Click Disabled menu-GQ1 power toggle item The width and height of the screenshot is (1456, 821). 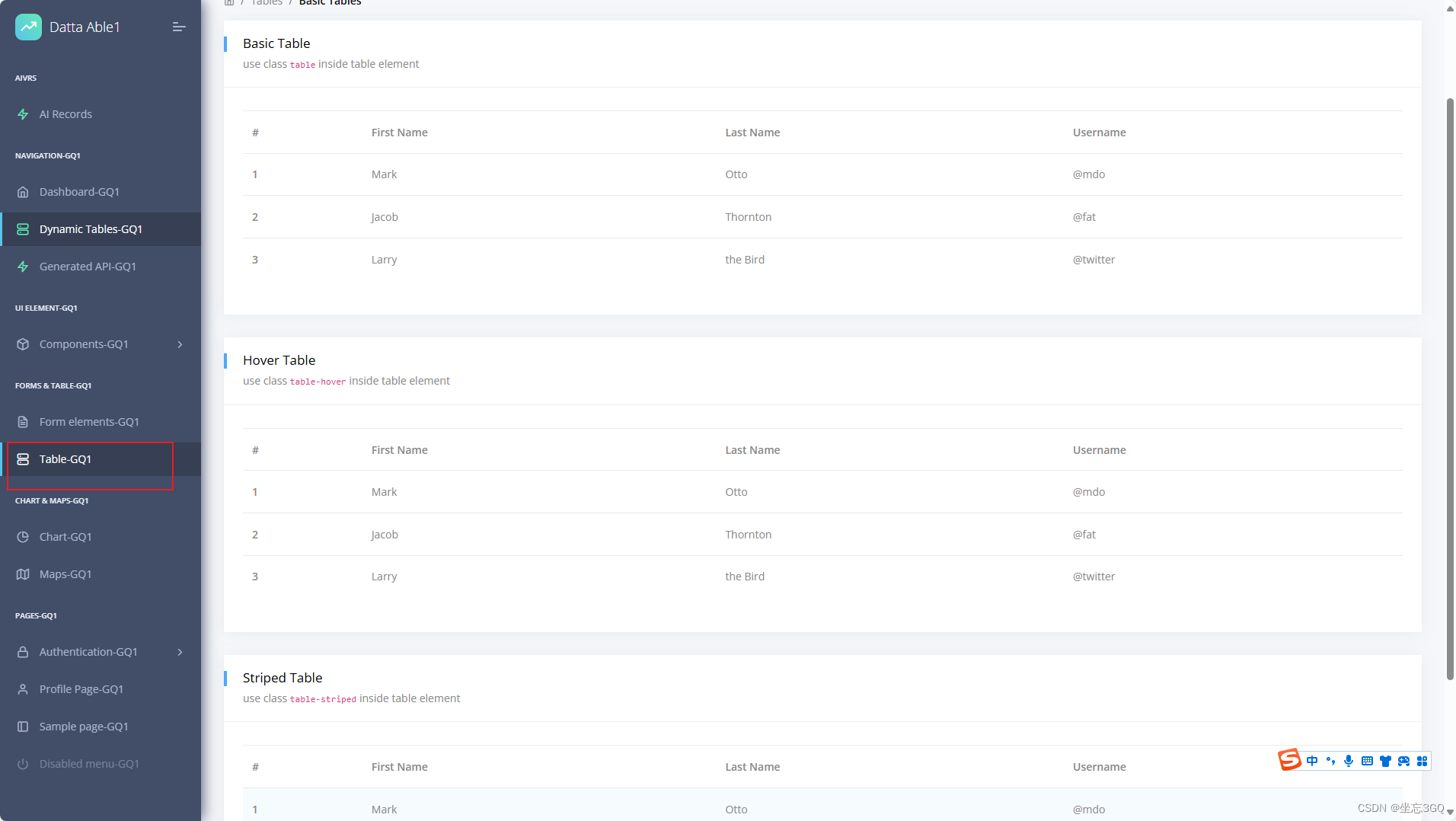(88, 763)
